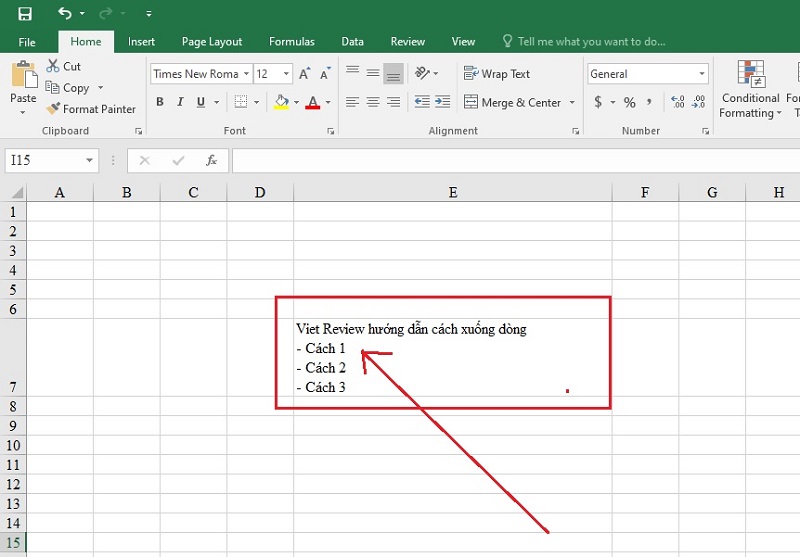Set vertical Middle Align
This screenshot has width=800, height=557.
pos(373,73)
